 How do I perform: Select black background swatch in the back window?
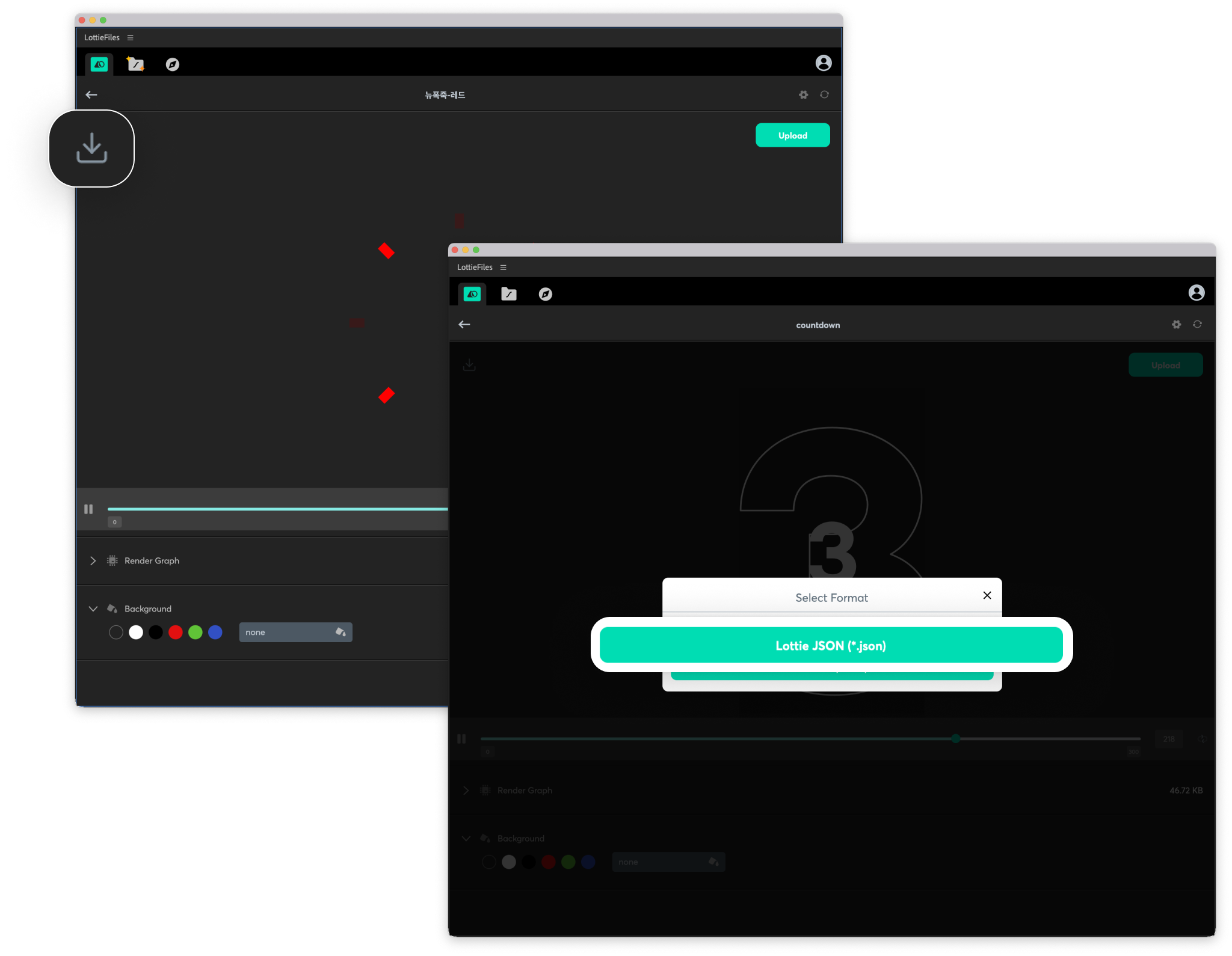(x=156, y=633)
